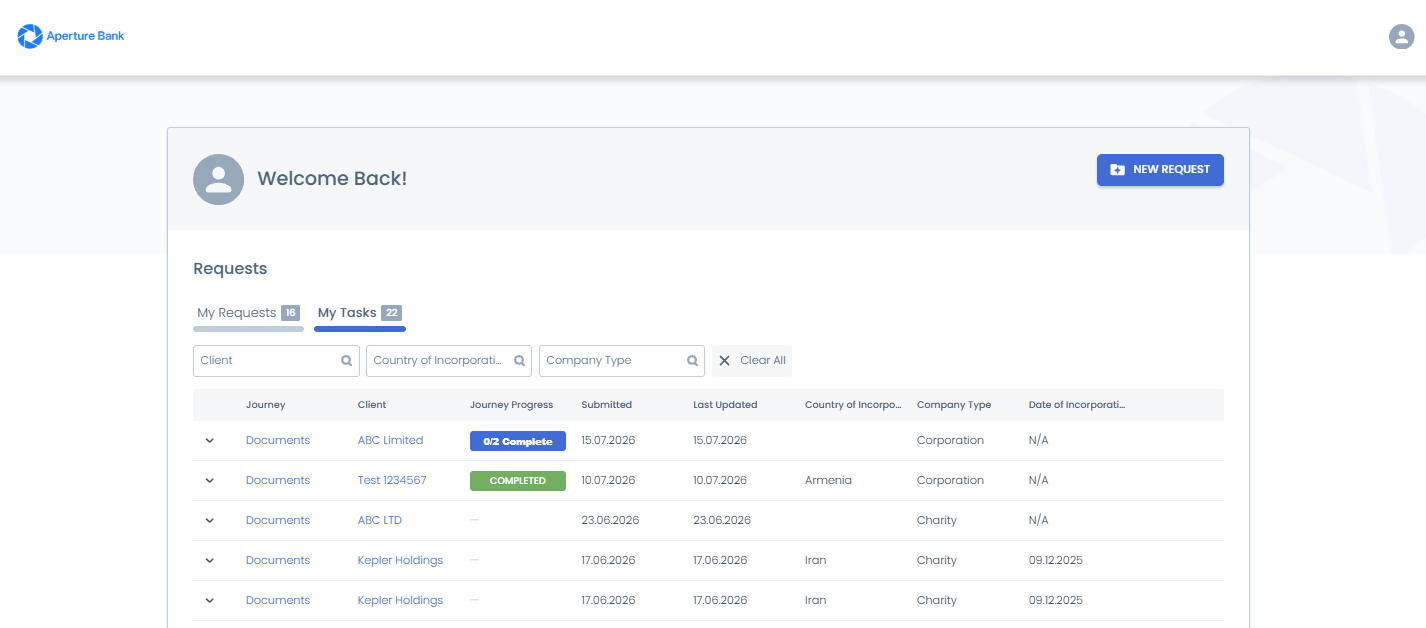The height and width of the screenshot is (628, 1426).
Task: Click the search icon in Company Type filter
Action: 692,361
